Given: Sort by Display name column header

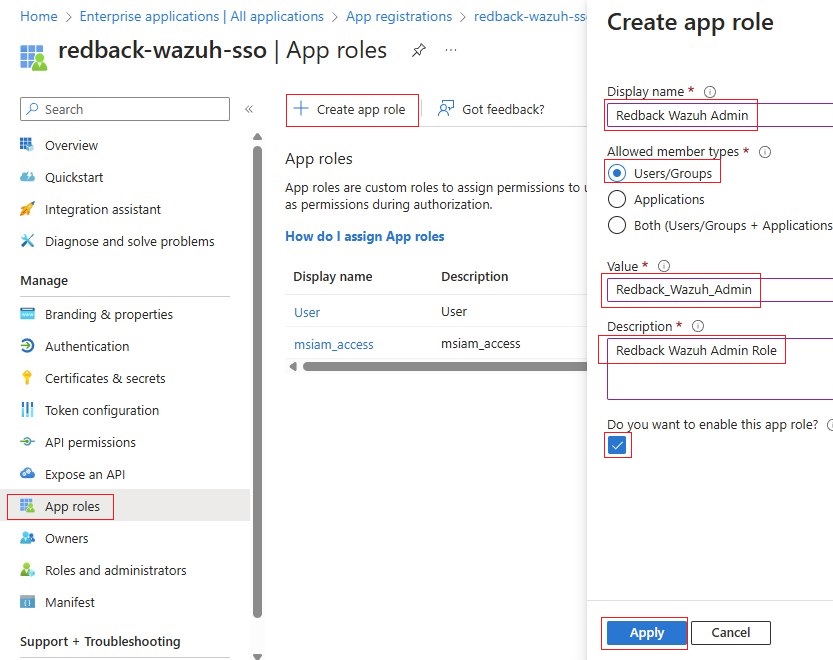Looking at the screenshot, I should pyautogui.click(x=333, y=276).
